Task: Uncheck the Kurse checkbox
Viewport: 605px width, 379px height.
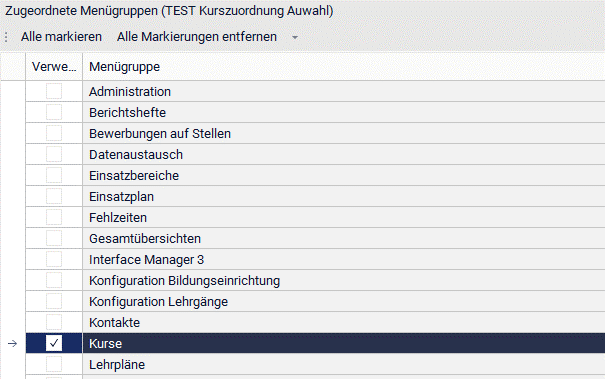Action: (54, 343)
